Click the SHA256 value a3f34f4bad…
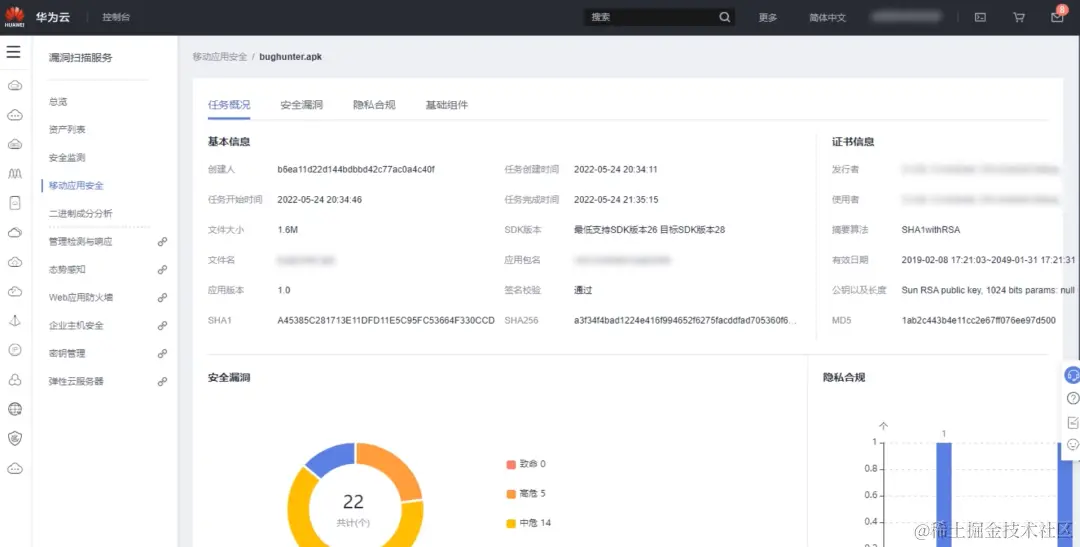This screenshot has width=1080, height=547. [685, 320]
